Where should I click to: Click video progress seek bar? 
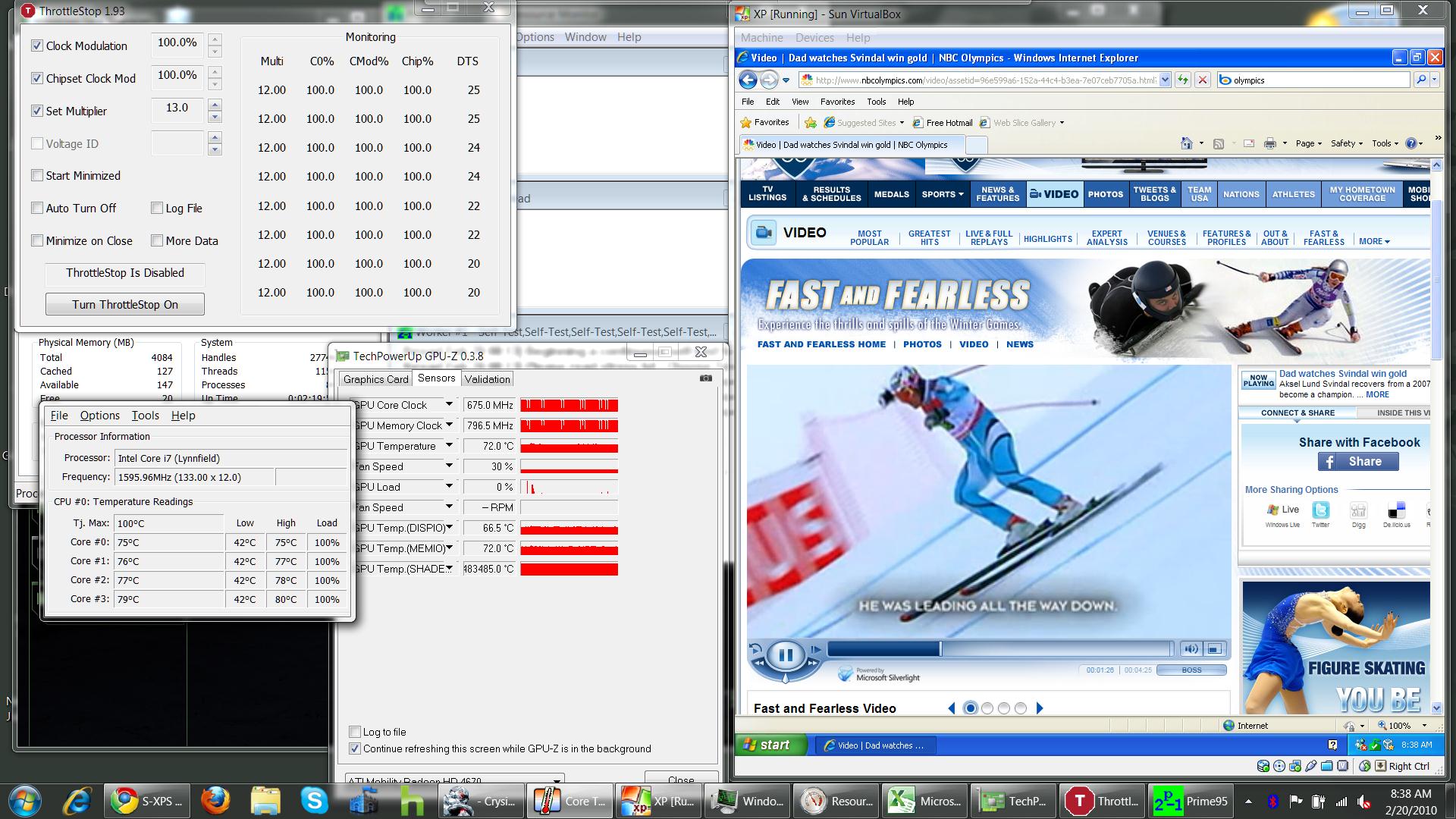pos(999,648)
